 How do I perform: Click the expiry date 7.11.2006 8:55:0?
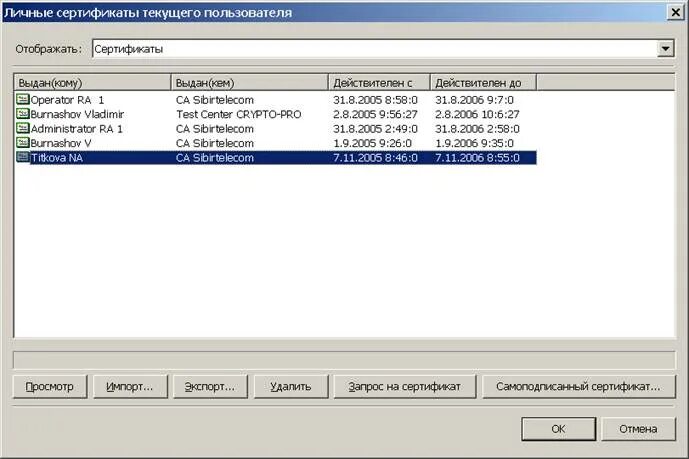point(477,158)
